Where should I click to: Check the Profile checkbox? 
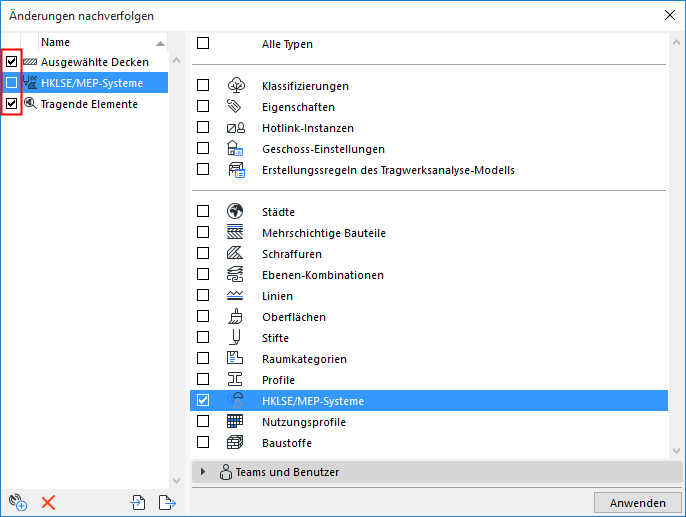coord(203,379)
